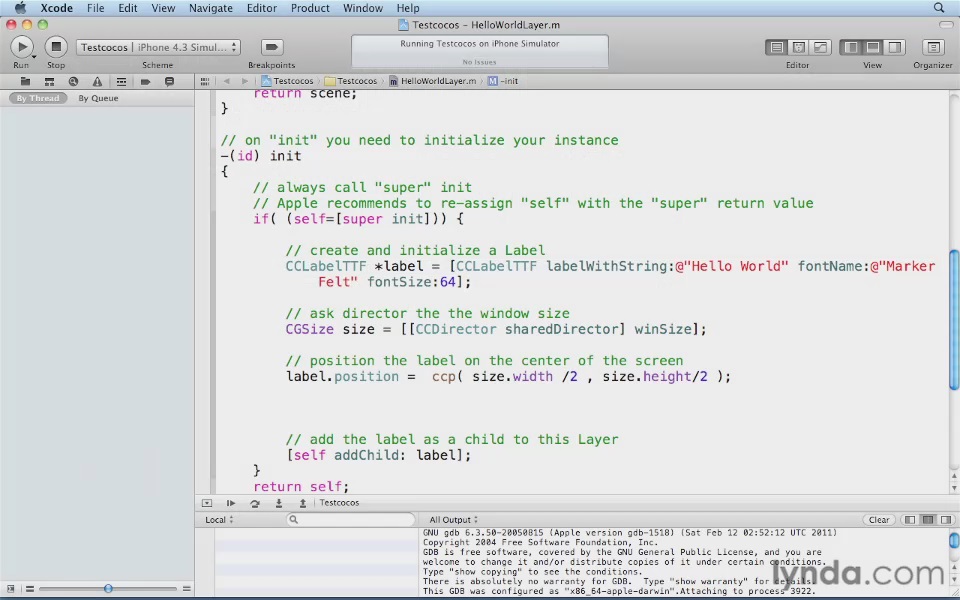960x600 pixels.
Task: Go forward in editor history
Action: (x=245, y=81)
